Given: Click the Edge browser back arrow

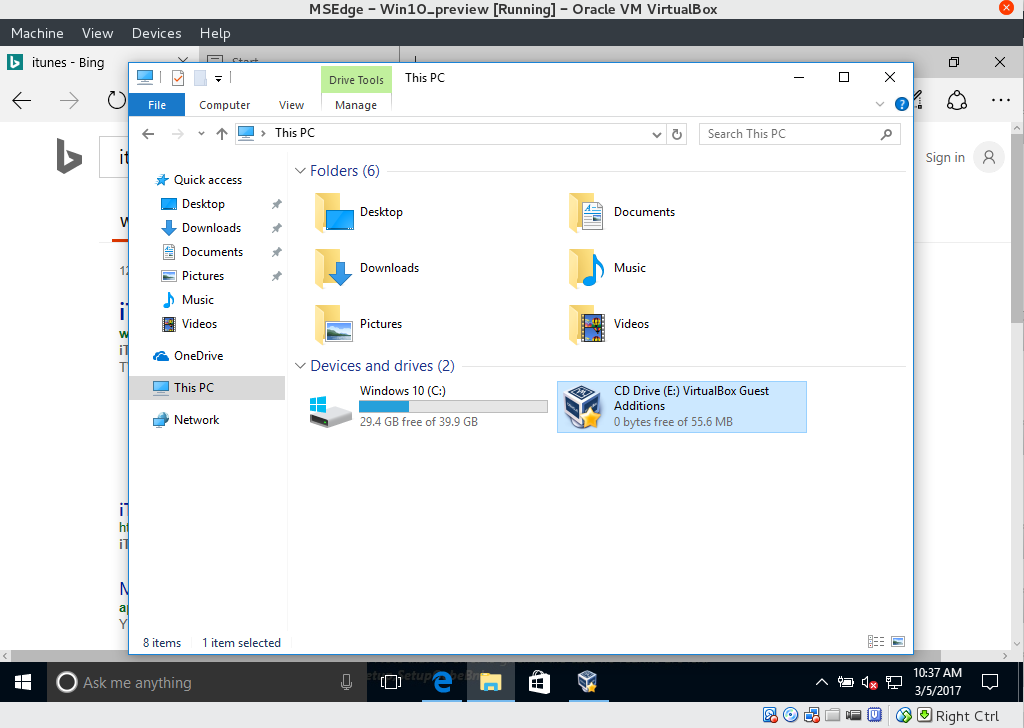Looking at the screenshot, I should [22, 101].
